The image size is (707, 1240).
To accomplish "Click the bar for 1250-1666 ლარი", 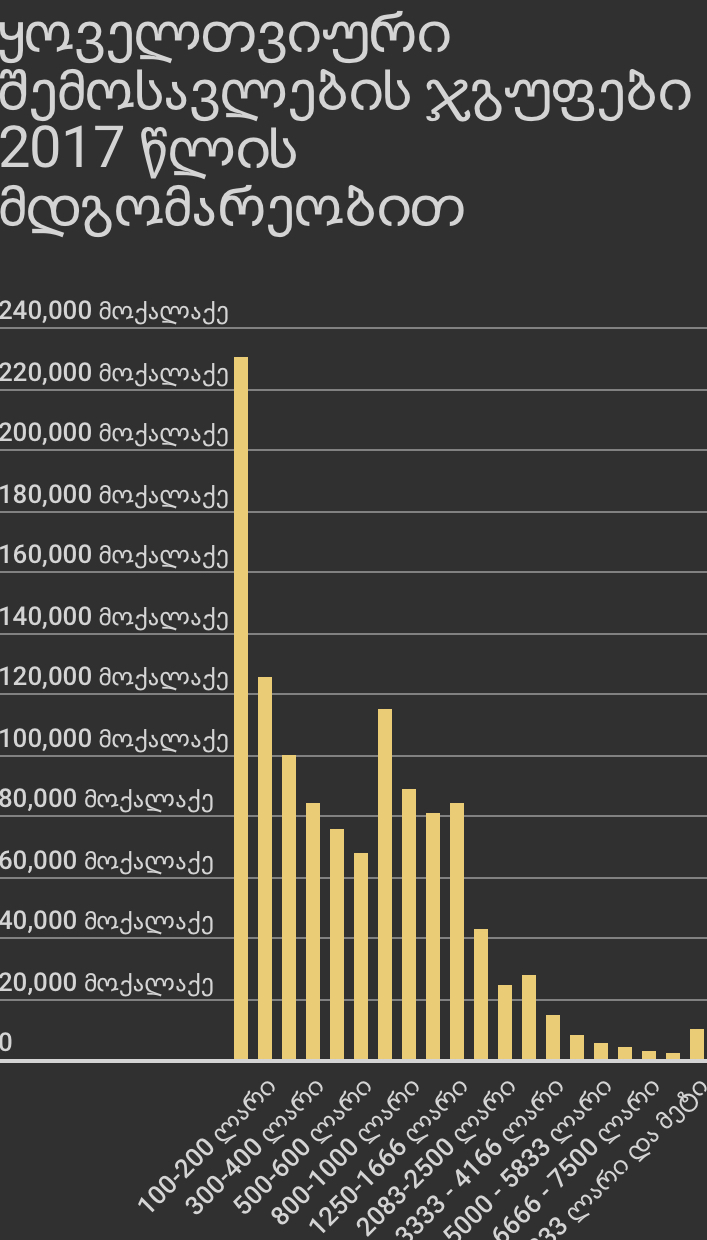I will (433, 935).
